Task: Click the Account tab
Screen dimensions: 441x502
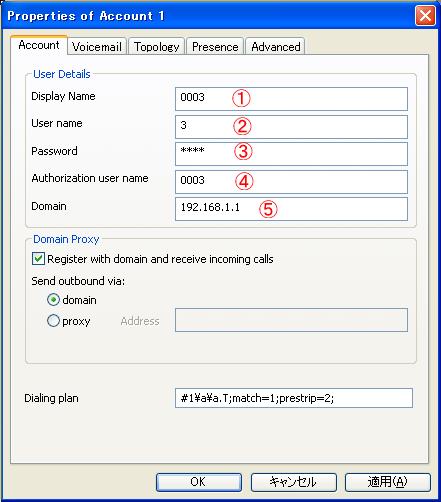Action: (39, 45)
